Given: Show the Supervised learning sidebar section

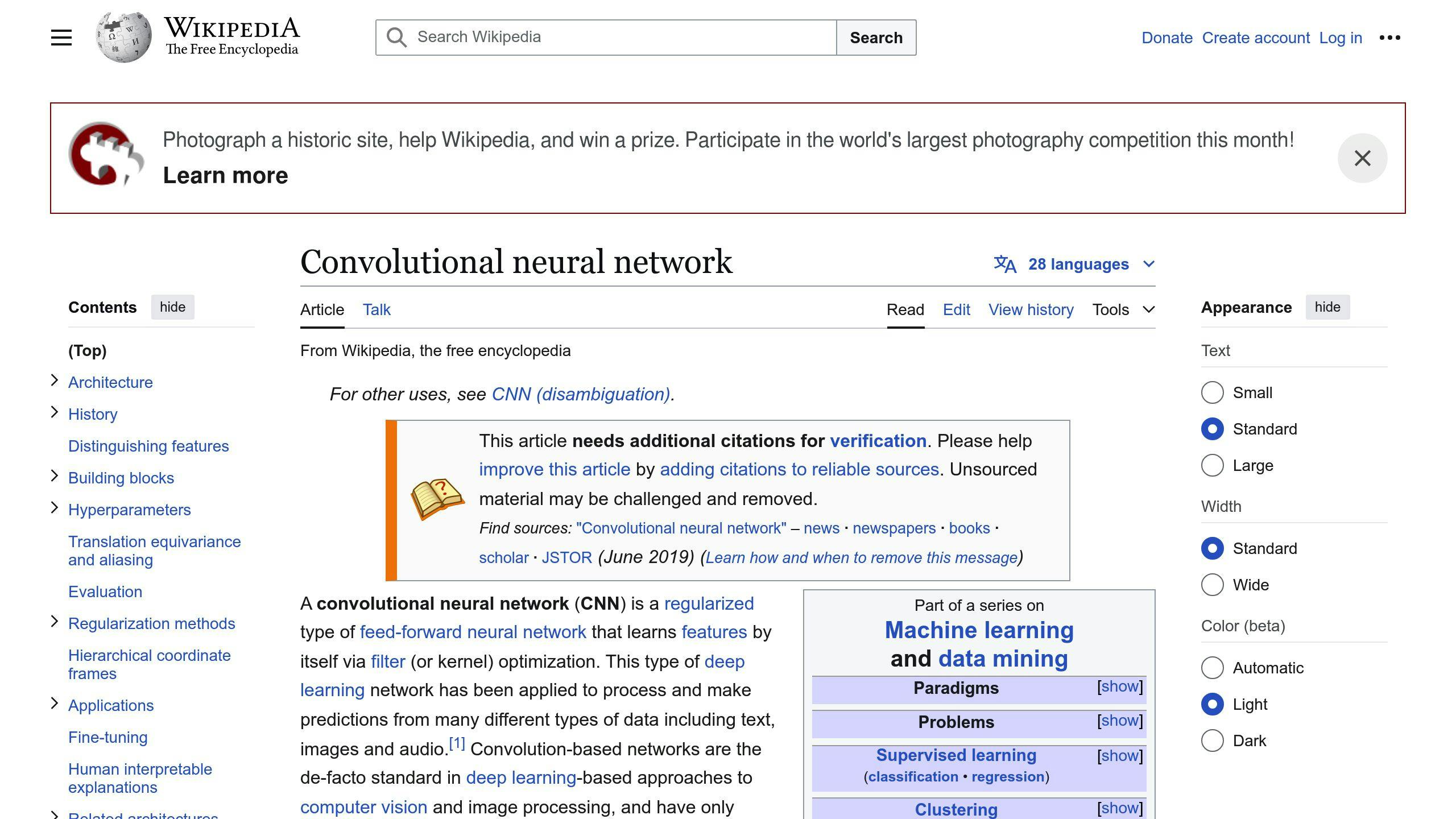Looking at the screenshot, I should [x=1120, y=756].
